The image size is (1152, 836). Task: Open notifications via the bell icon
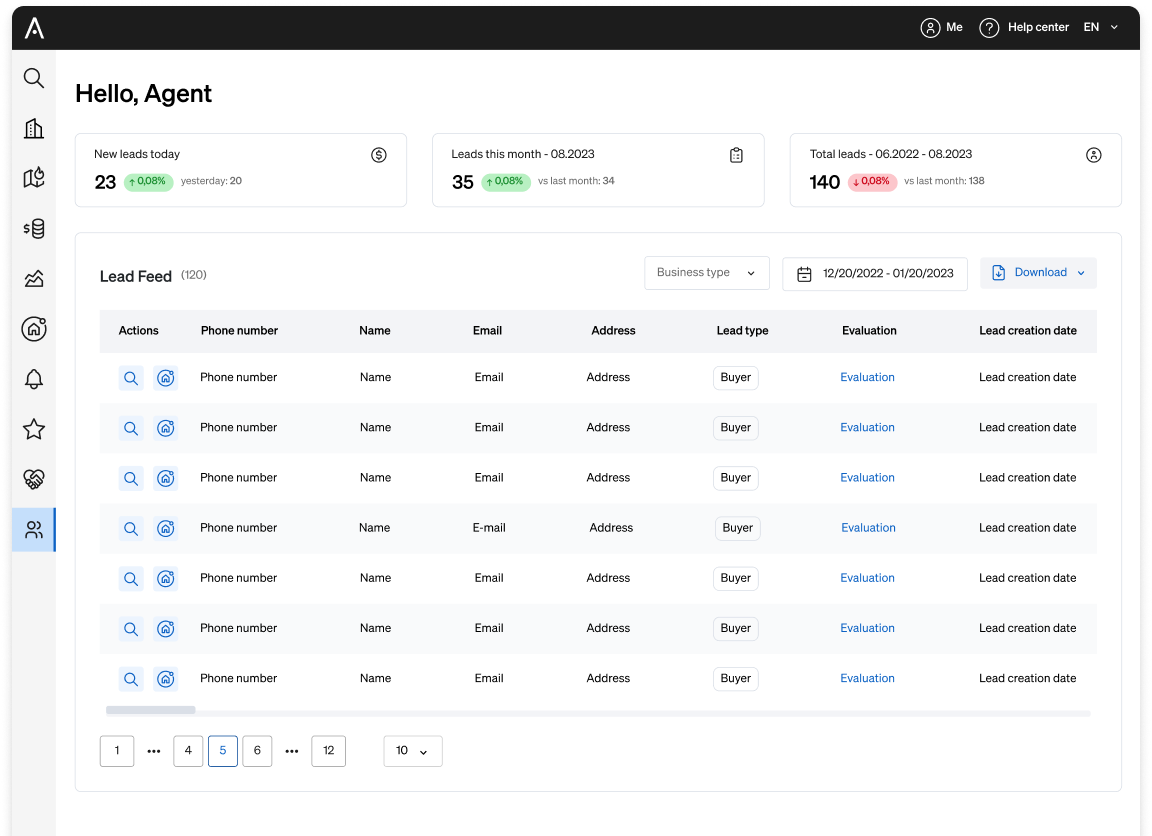pyautogui.click(x=33, y=378)
